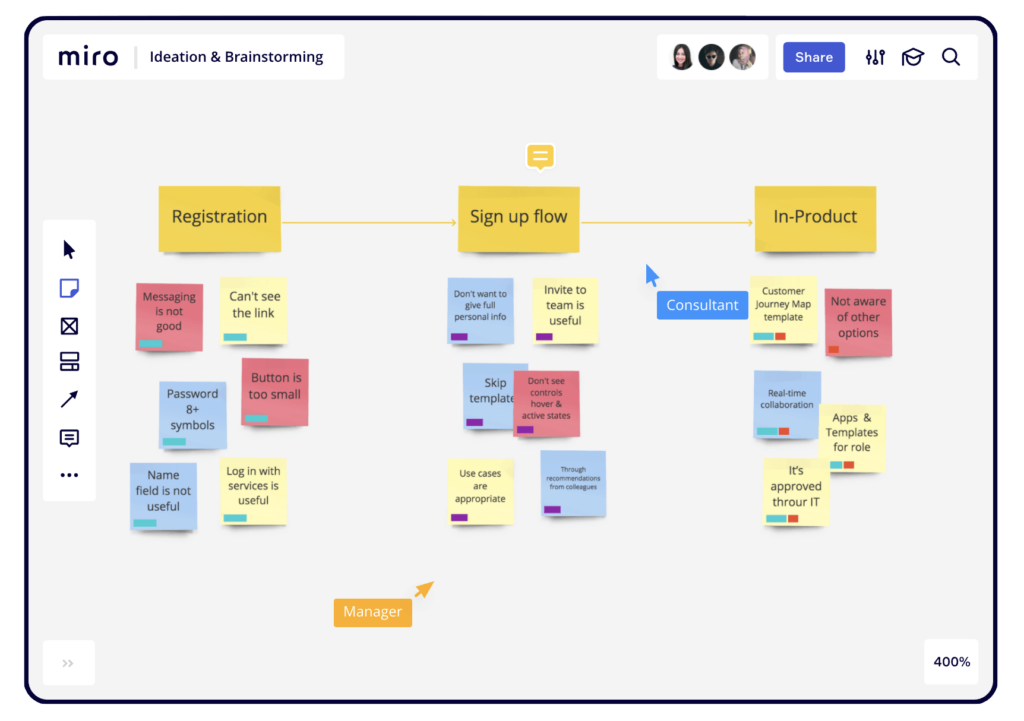The image size is (1024, 721).
Task: Select the Sign up flow sticky note
Action: pyautogui.click(x=519, y=219)
